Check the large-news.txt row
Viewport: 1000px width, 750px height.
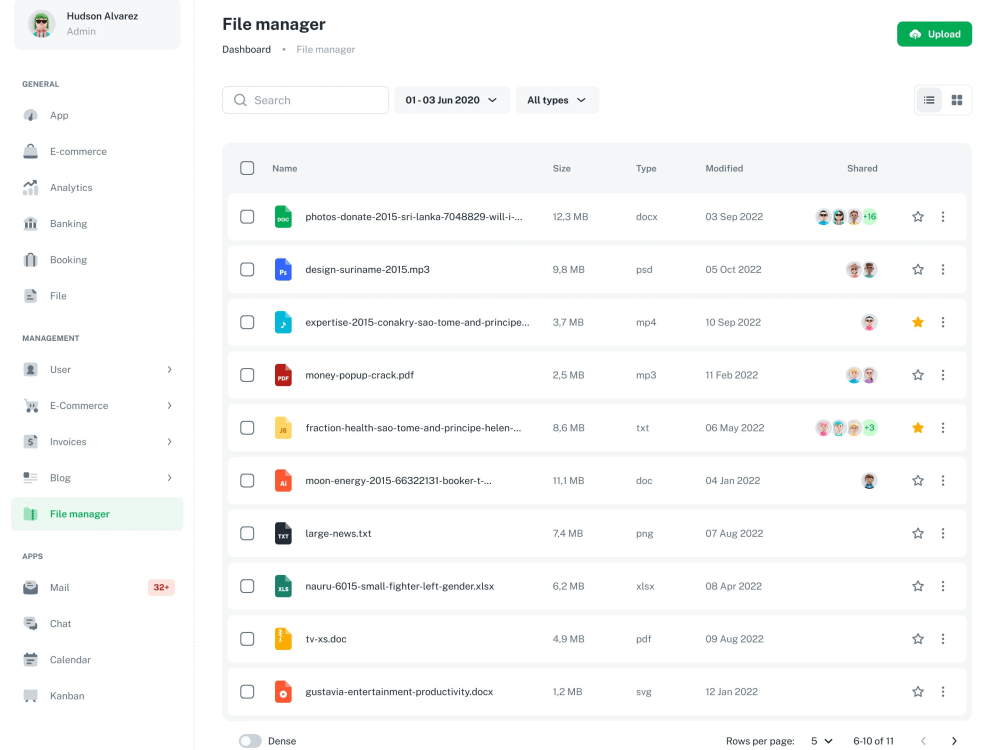pyautogui.click(x=247, y=533)
